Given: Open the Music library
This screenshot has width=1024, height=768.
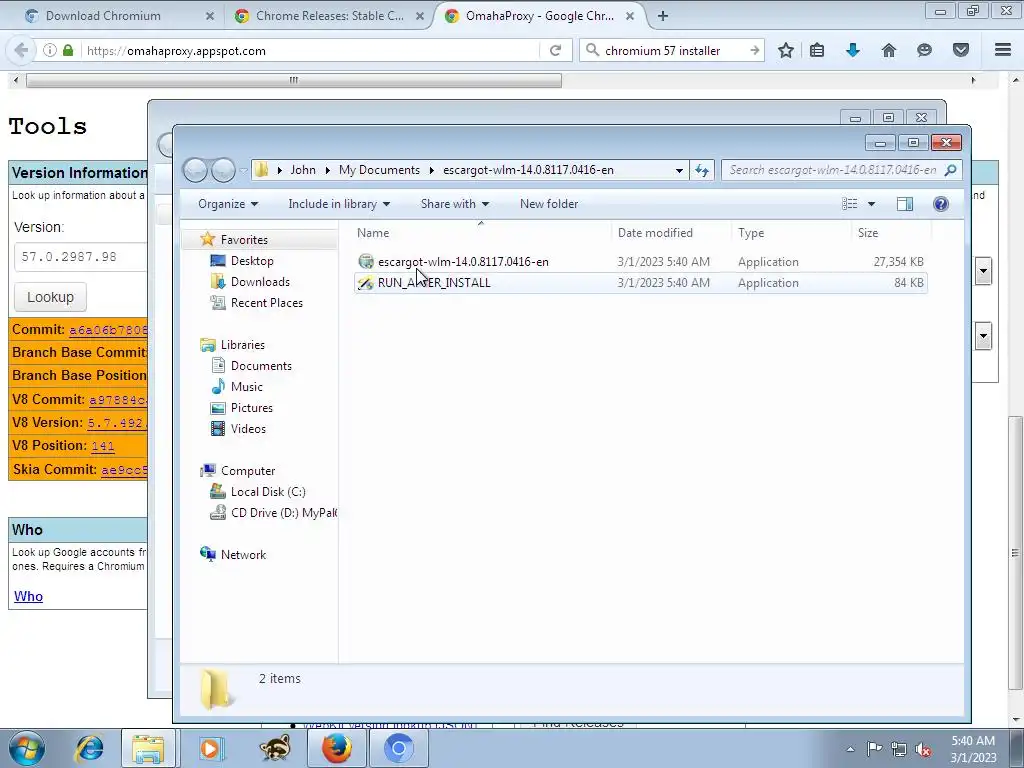Looking at the screenshot, I should [x=246, y=387].
